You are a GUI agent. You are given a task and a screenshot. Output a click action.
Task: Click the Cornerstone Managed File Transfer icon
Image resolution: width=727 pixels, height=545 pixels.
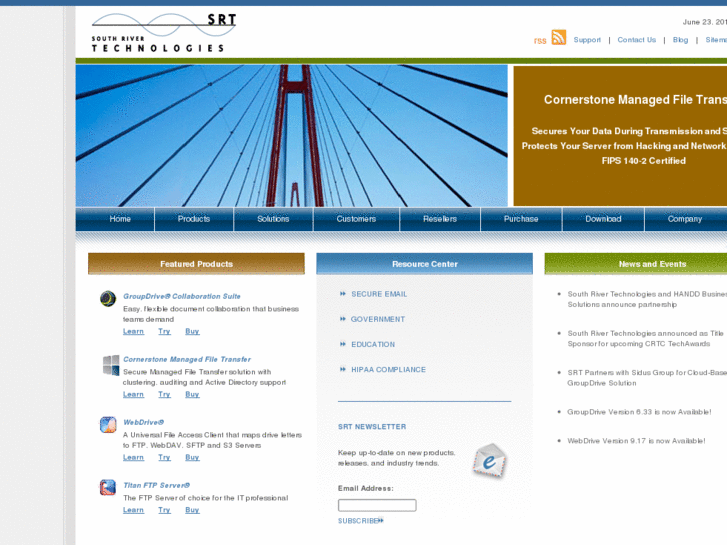[111, 365]
